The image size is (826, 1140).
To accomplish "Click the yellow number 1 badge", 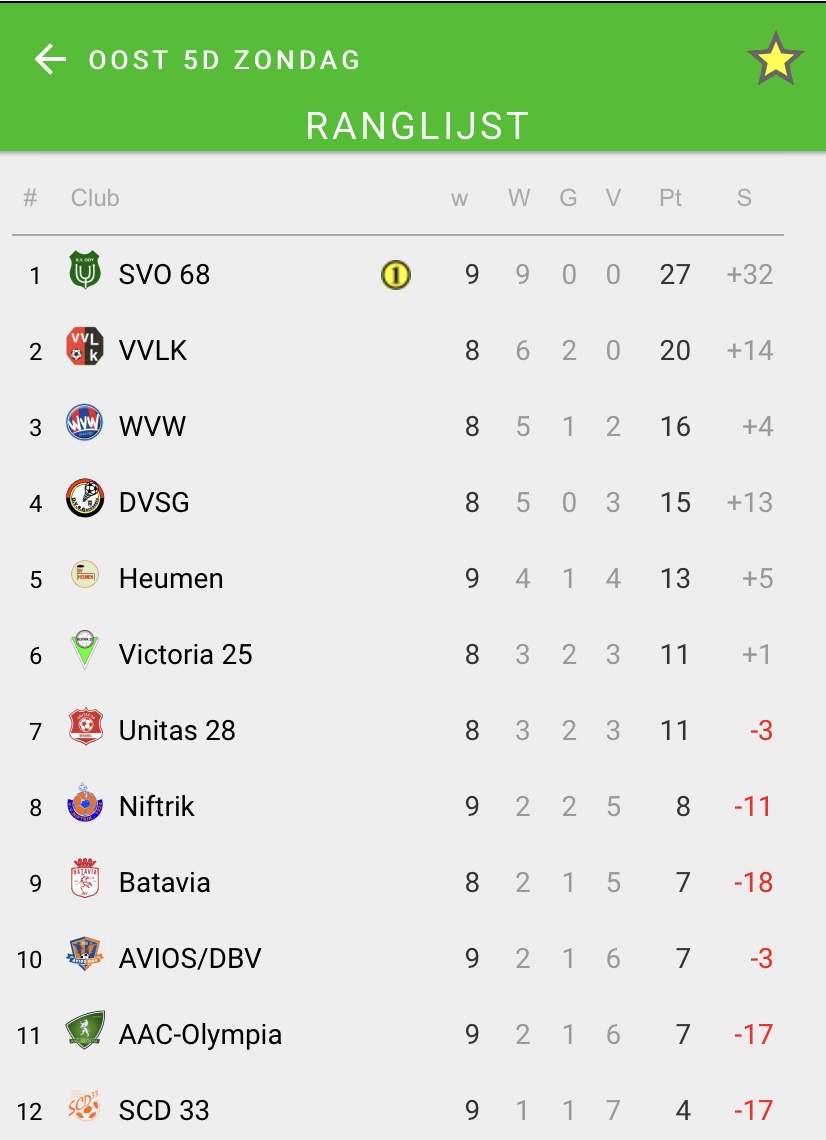I will click(396, 274).
